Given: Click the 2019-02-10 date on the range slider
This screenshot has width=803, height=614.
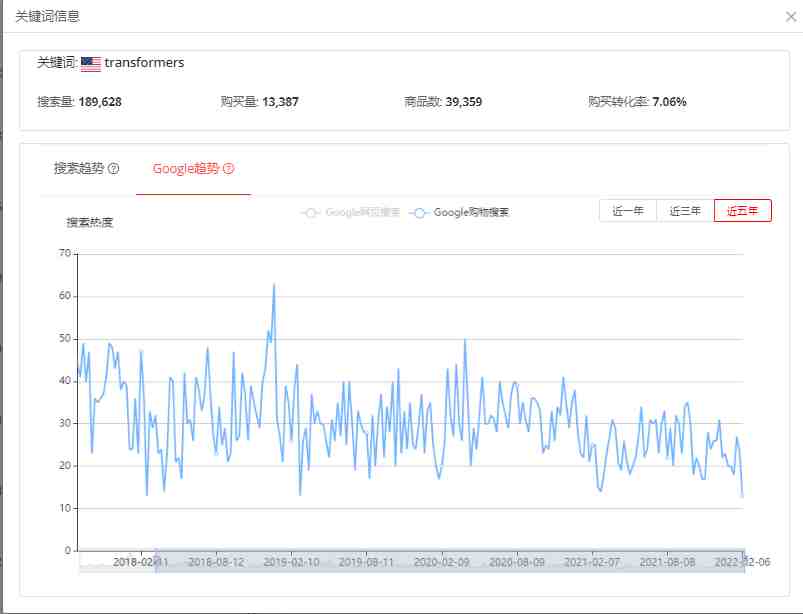Looking at the screenshot, I should click(291, 562).
